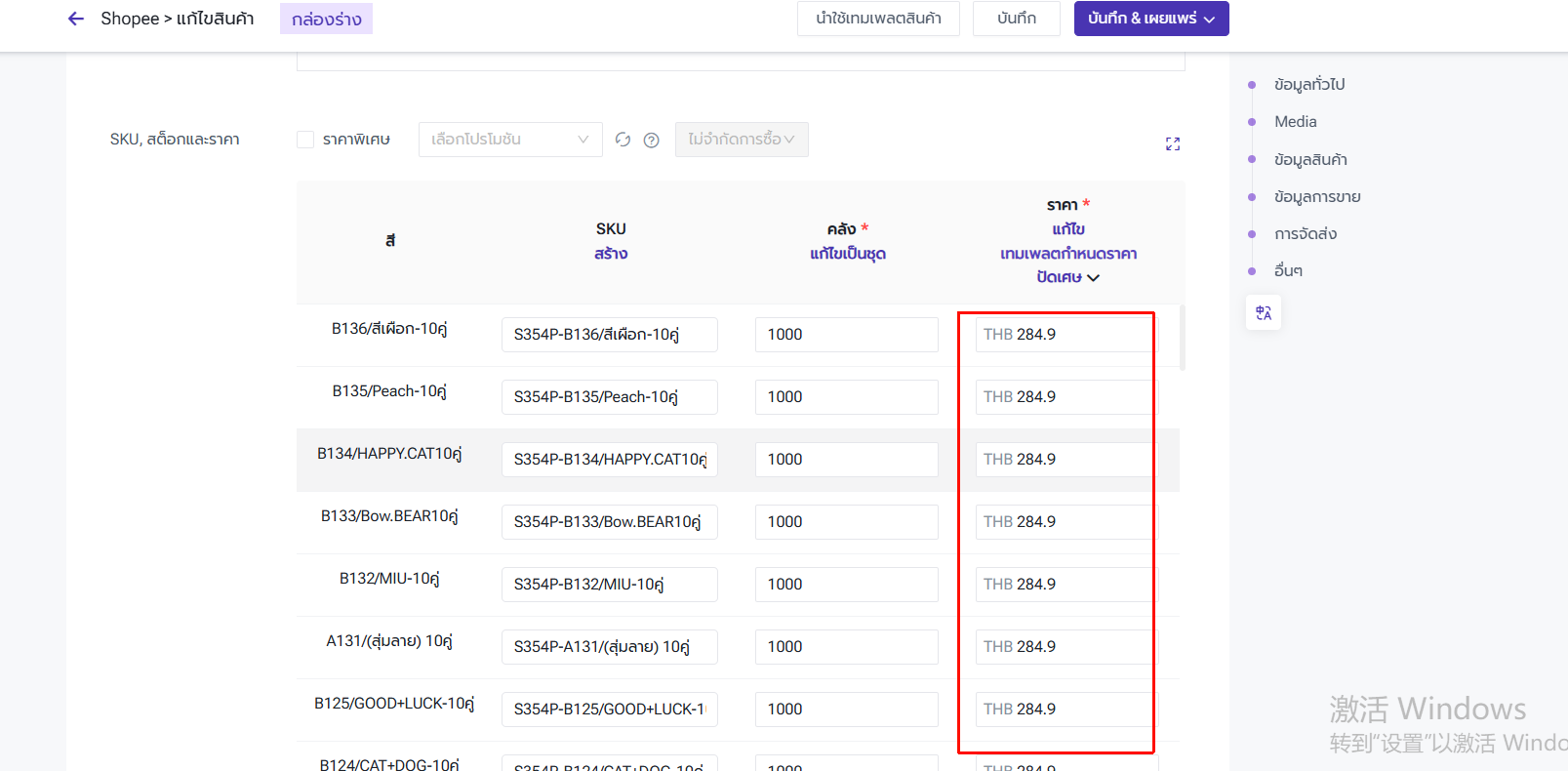Viewport: 1568px width, 771px height.
Task: Open the ไม่จำกัดการซื้อ dropdown
Action: tap(741, 140)
